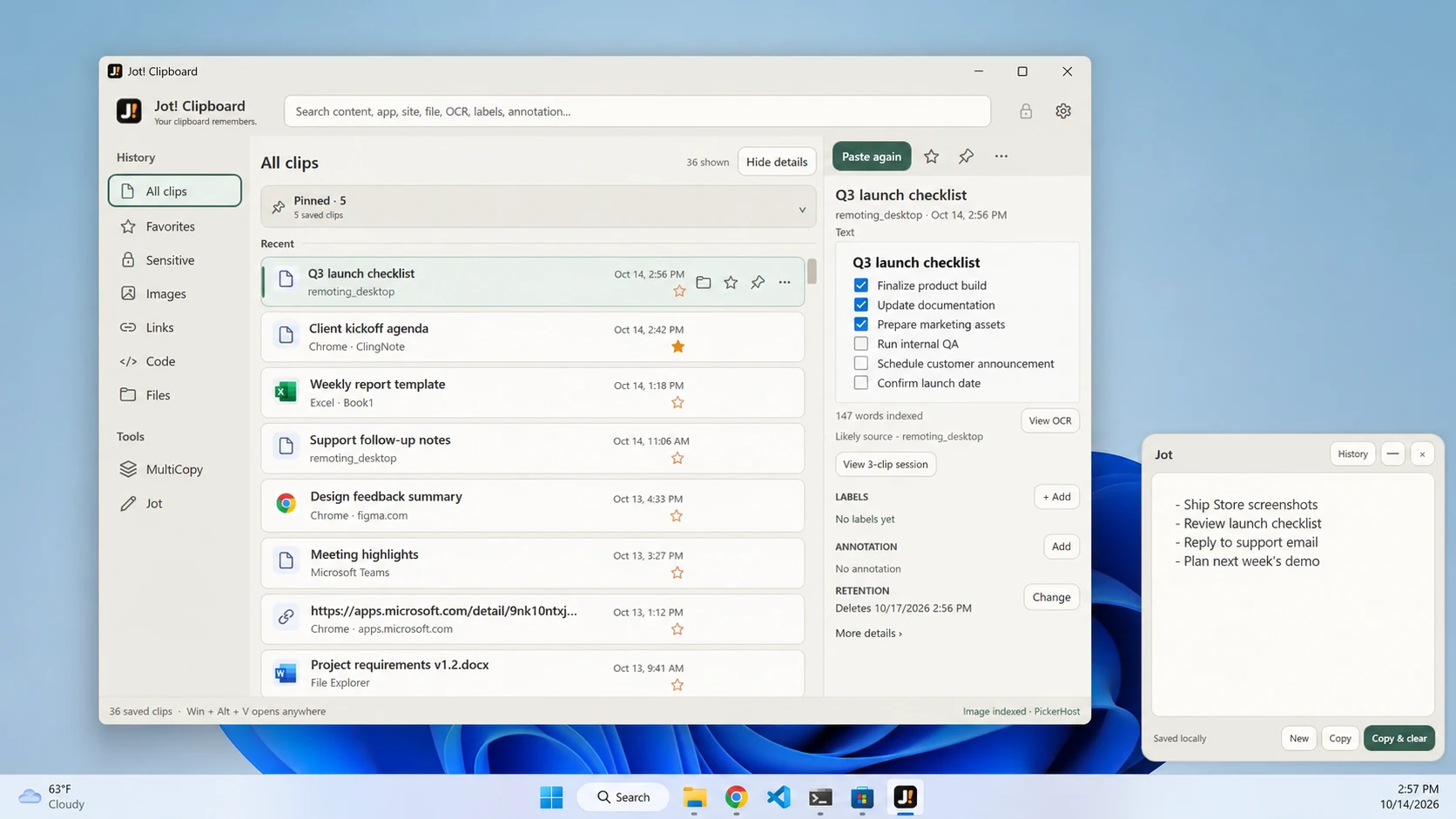Click + Add labels button

[1056, 497]
